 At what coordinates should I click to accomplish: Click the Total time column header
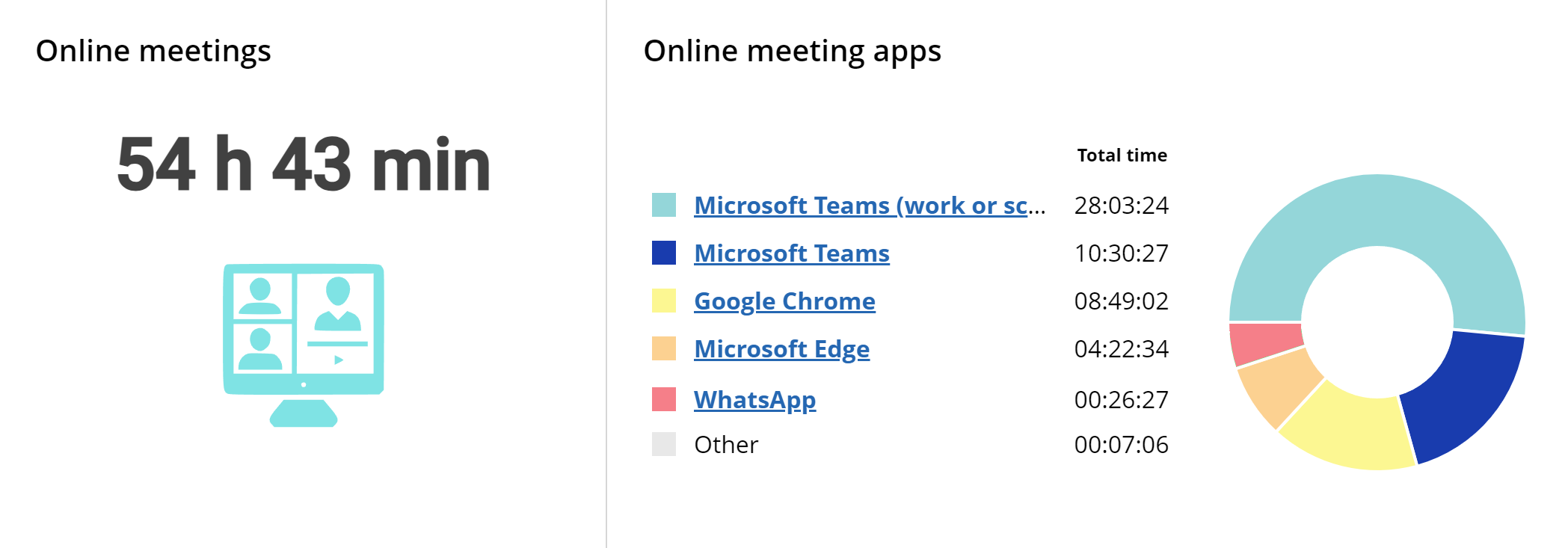[x=1122, y=156]
